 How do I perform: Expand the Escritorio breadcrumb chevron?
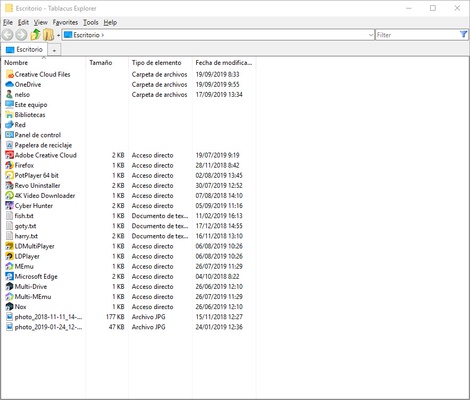click(x=102, y=35)
